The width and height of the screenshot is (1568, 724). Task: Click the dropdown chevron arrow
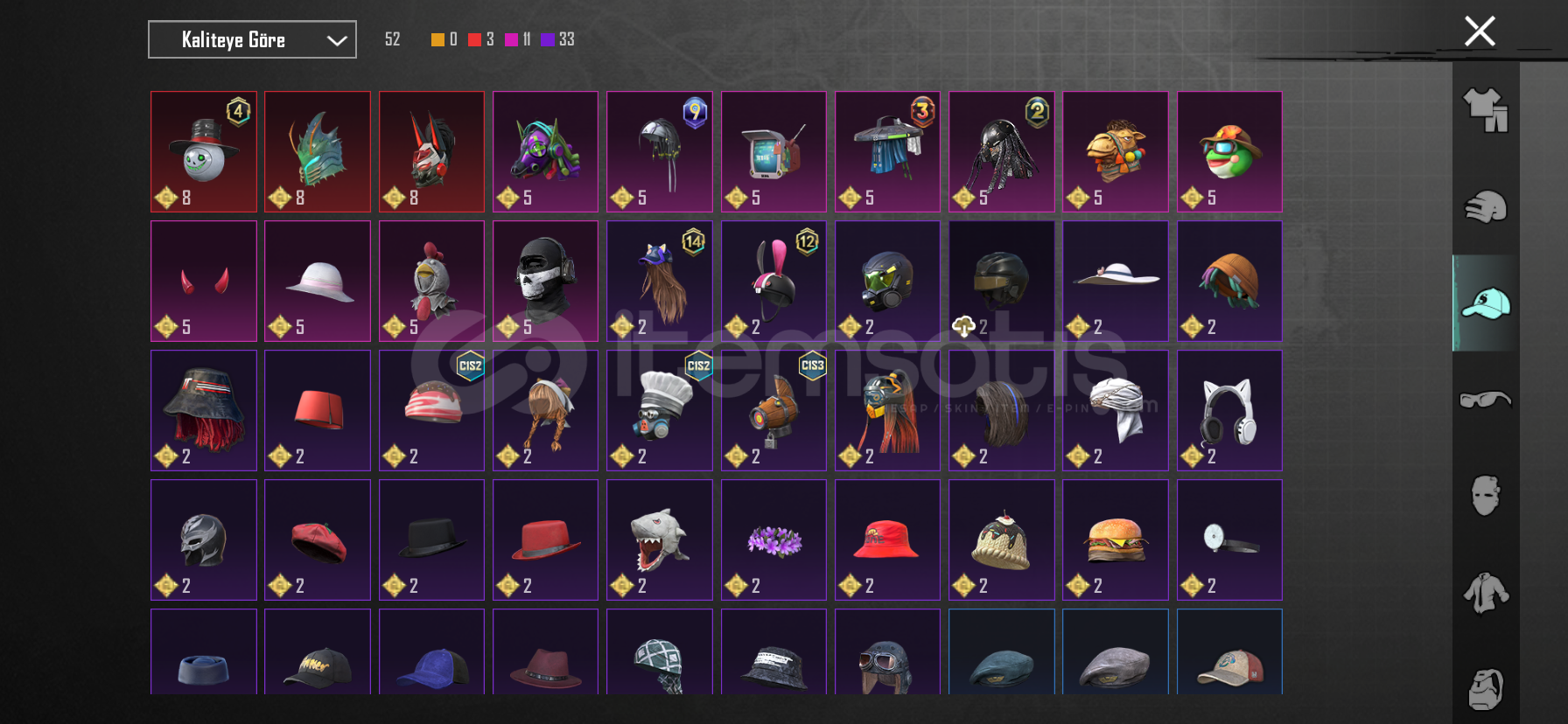337,40
